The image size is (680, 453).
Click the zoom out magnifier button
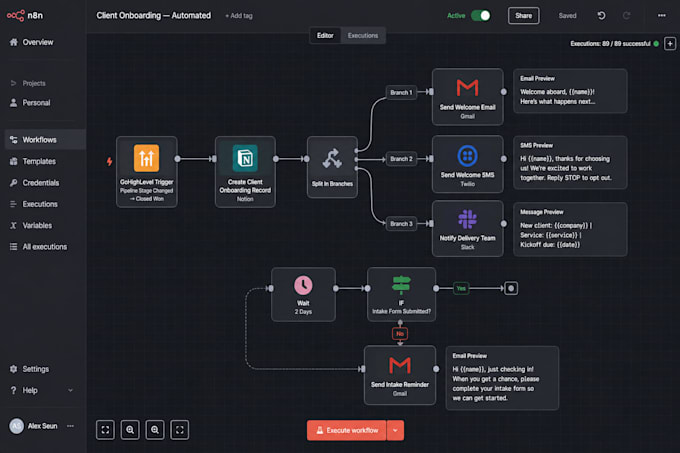[x=155, y=430]
